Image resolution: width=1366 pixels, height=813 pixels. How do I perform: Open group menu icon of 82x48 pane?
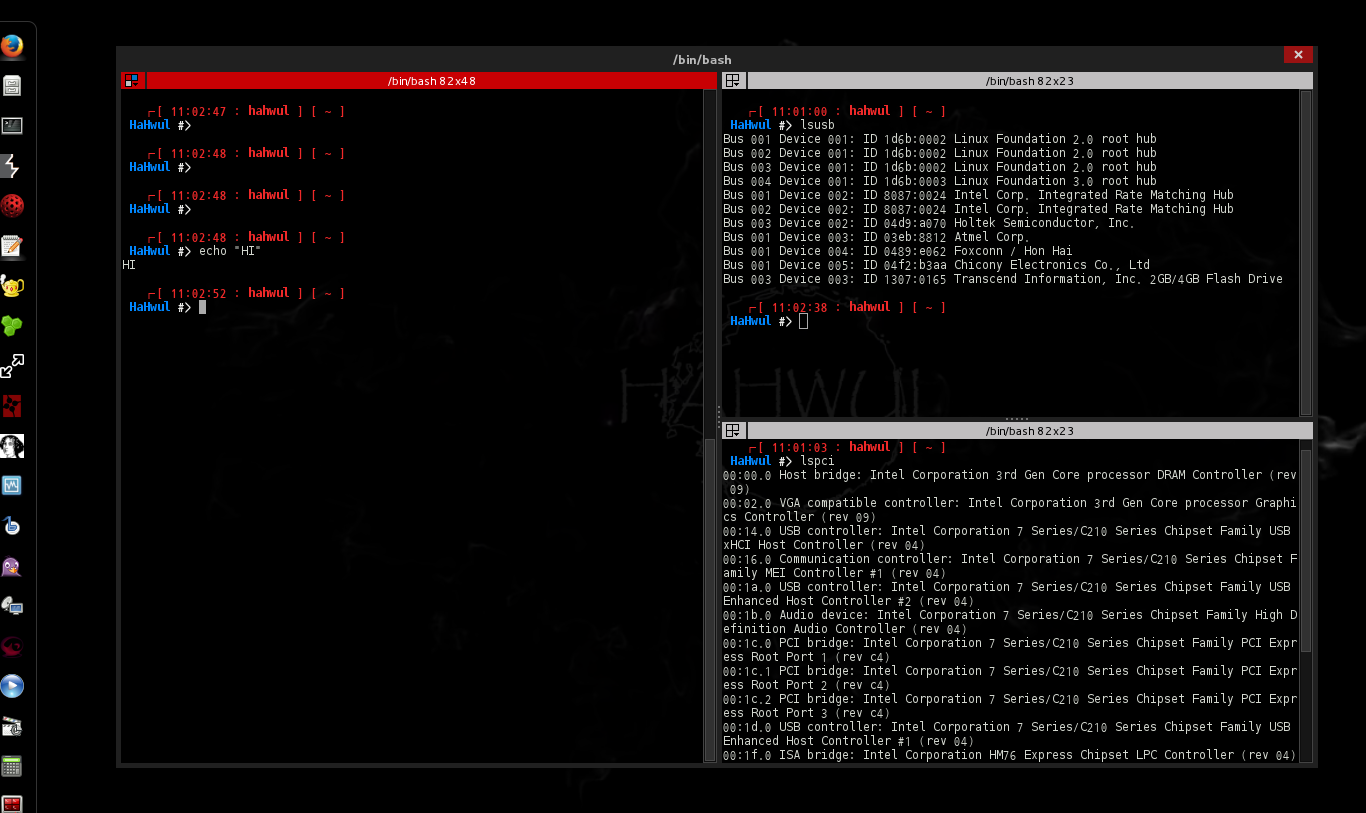pyautogui.click(x=133, y=81)
